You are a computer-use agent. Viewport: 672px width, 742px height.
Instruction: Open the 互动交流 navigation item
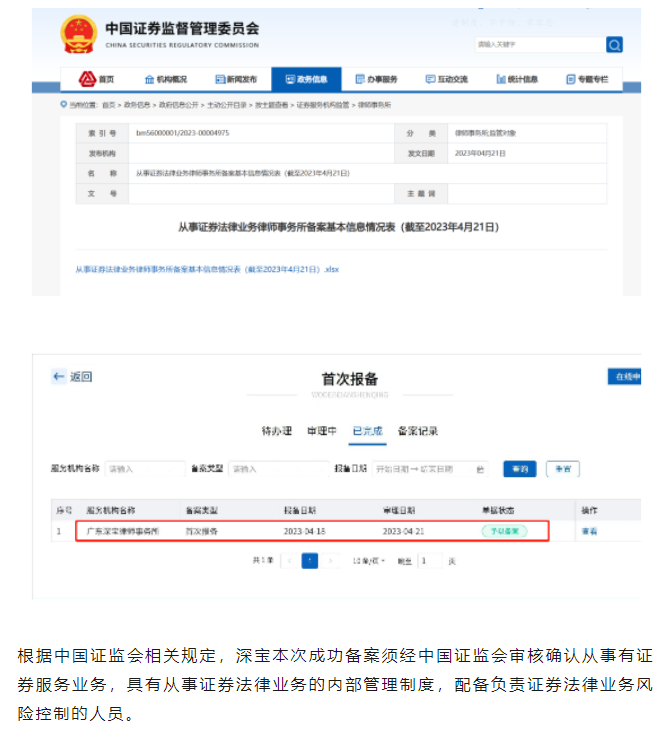click(447, 79)
